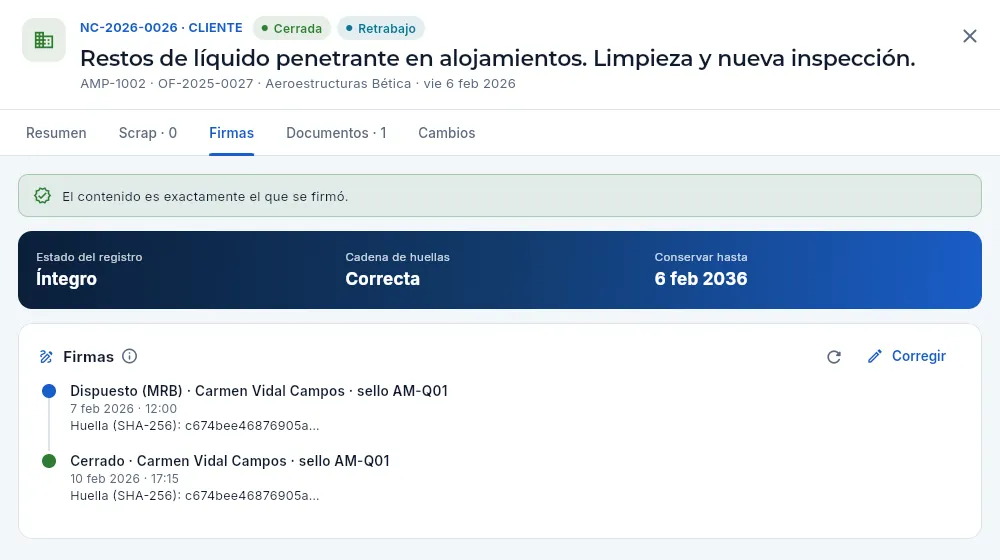This screenshot has height=560, width=1000.
Task: Click the green Cerrado timeline dot
Action: tap(49, 461)
